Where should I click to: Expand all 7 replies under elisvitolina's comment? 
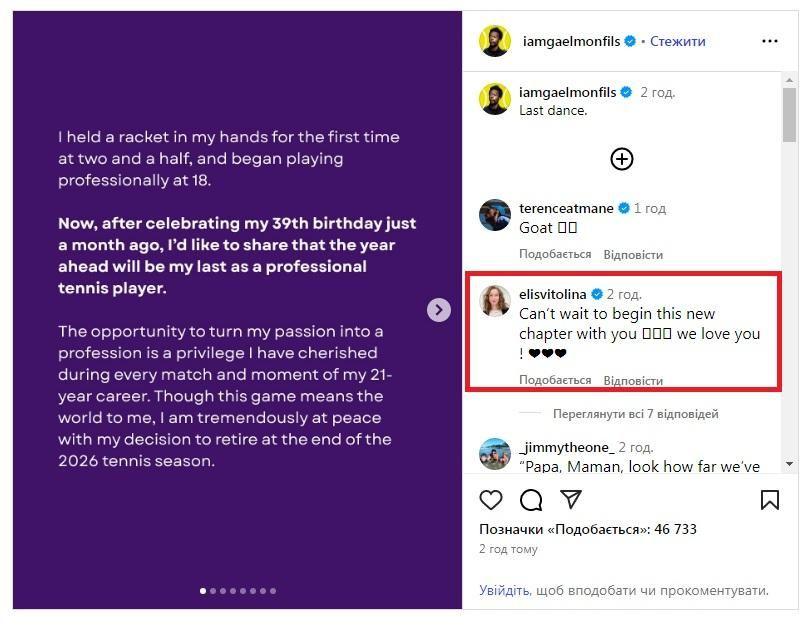pos(635,414)
